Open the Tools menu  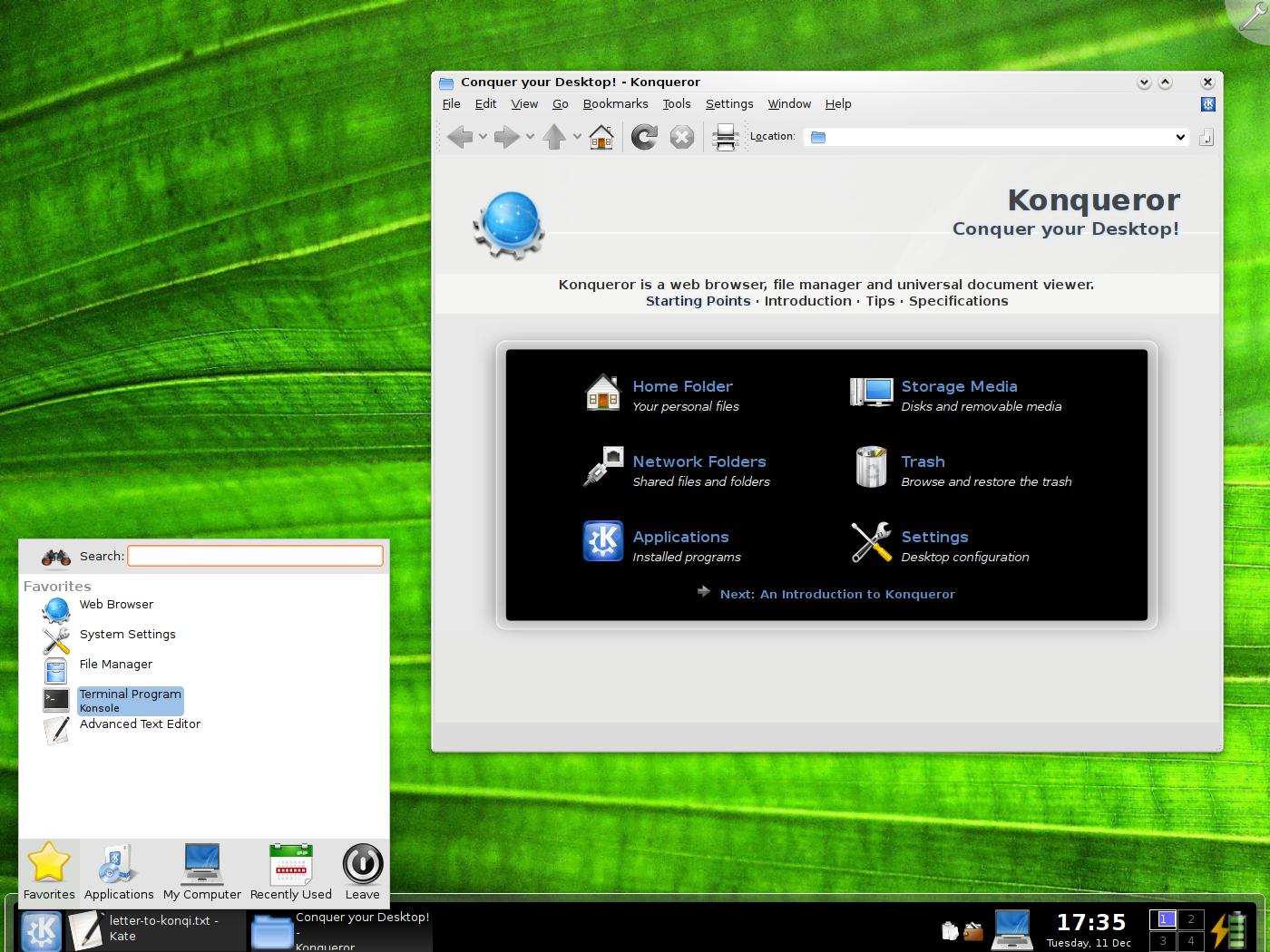click(677, 104)
